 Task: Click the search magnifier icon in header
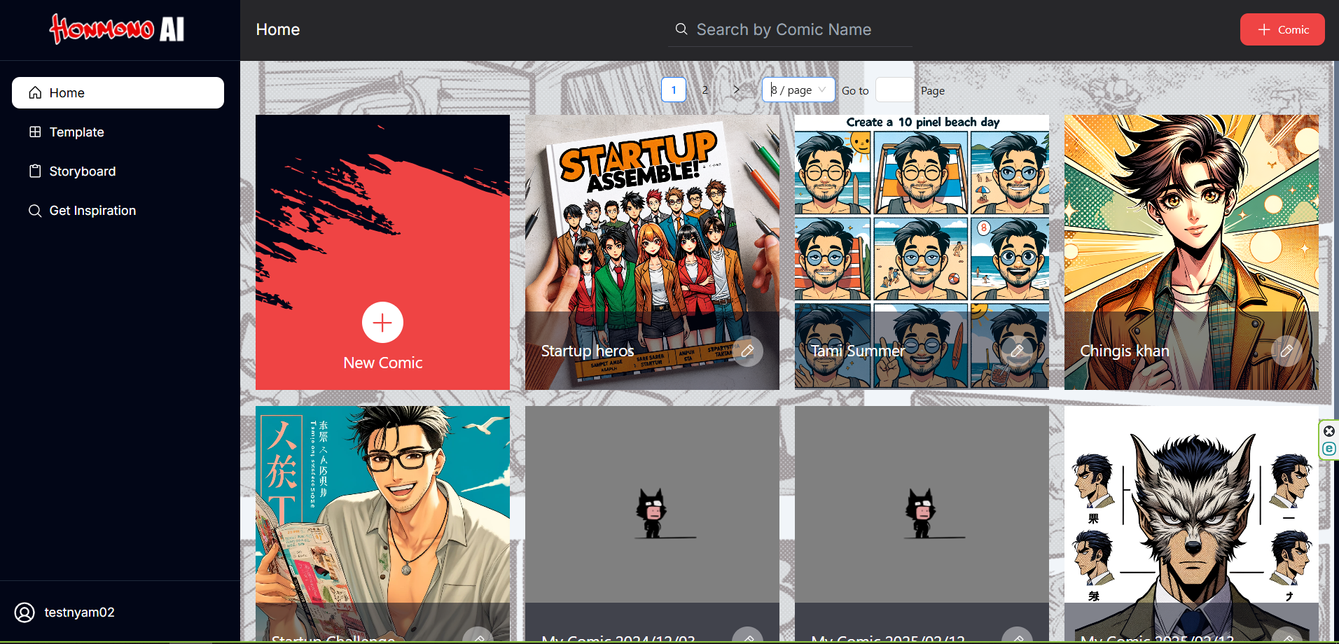tap(682, 30)
